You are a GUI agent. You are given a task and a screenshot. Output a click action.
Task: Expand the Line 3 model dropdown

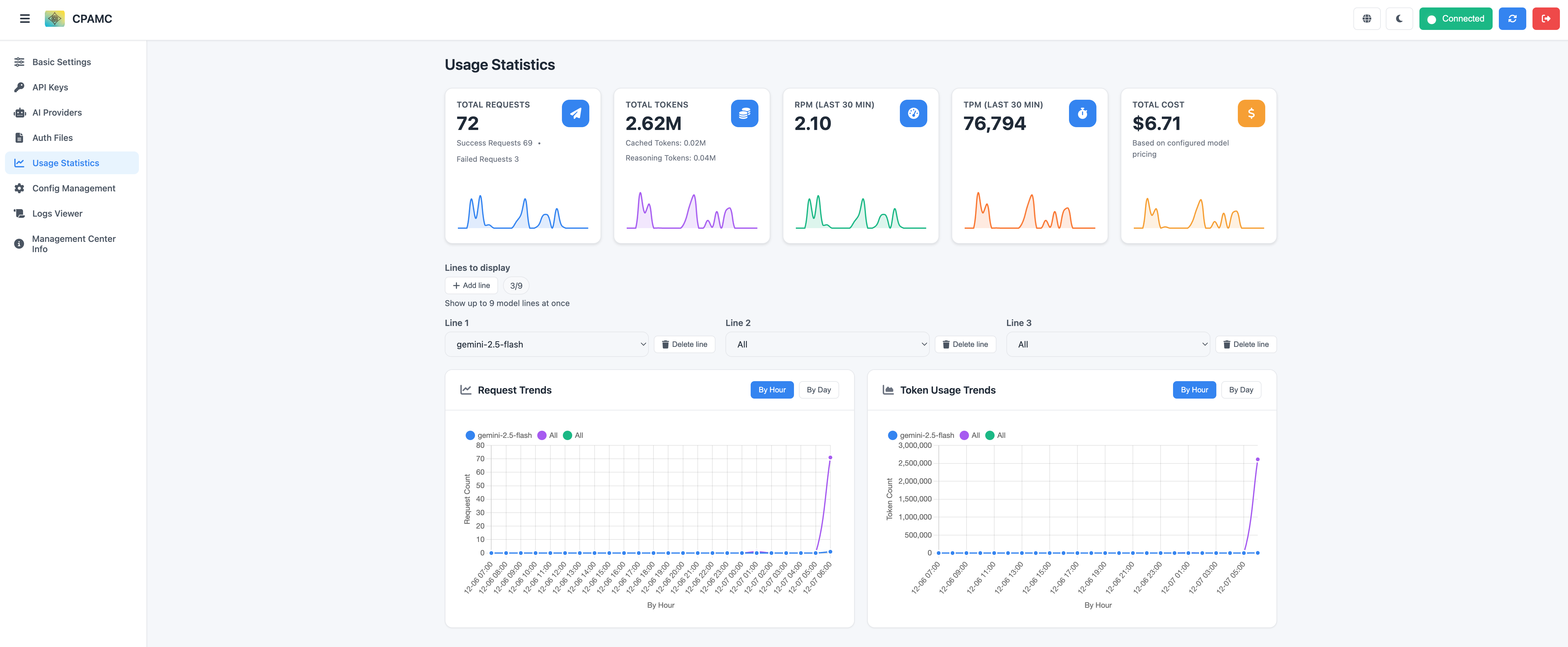pyautogui.click(x=1107, y=344)
